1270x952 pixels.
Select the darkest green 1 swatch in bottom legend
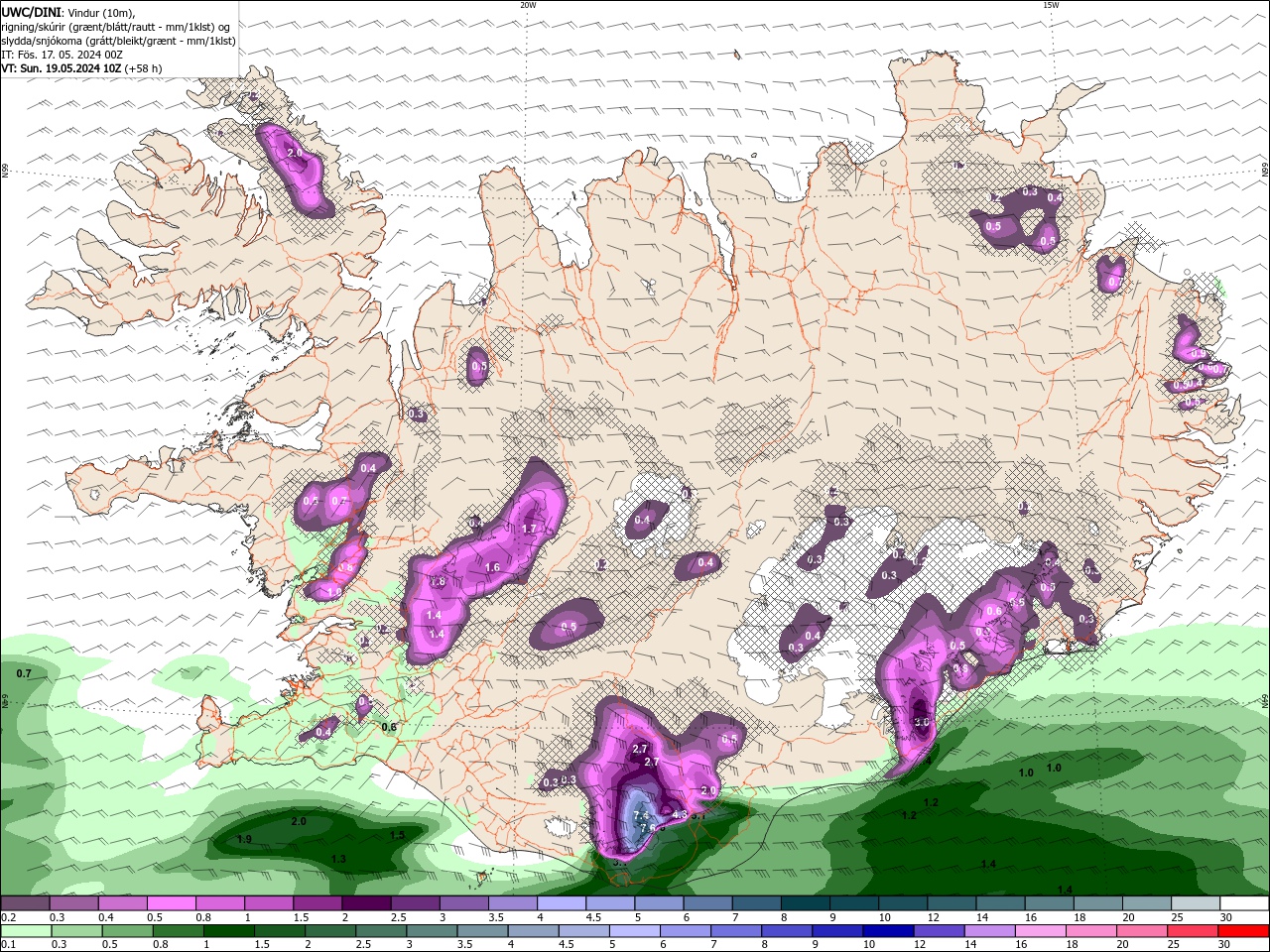[229, 931]
